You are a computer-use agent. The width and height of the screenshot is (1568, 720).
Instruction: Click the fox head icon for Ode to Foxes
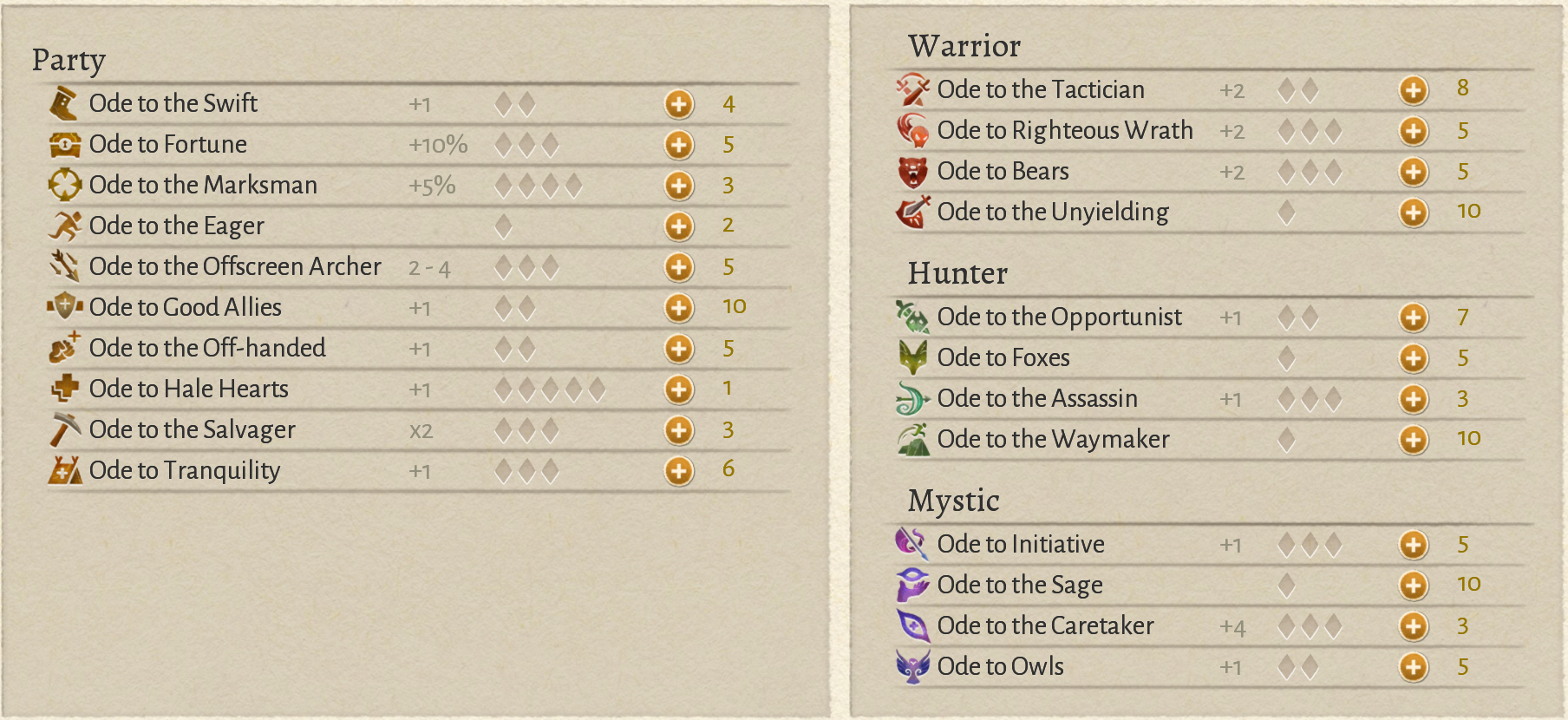912,357
